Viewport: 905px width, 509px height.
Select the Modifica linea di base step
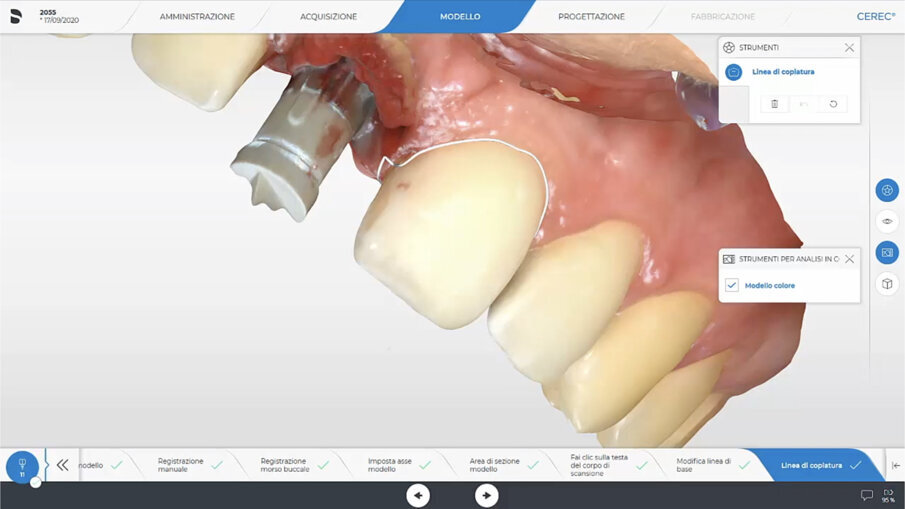pyautogui.click(x=704, y=465)
